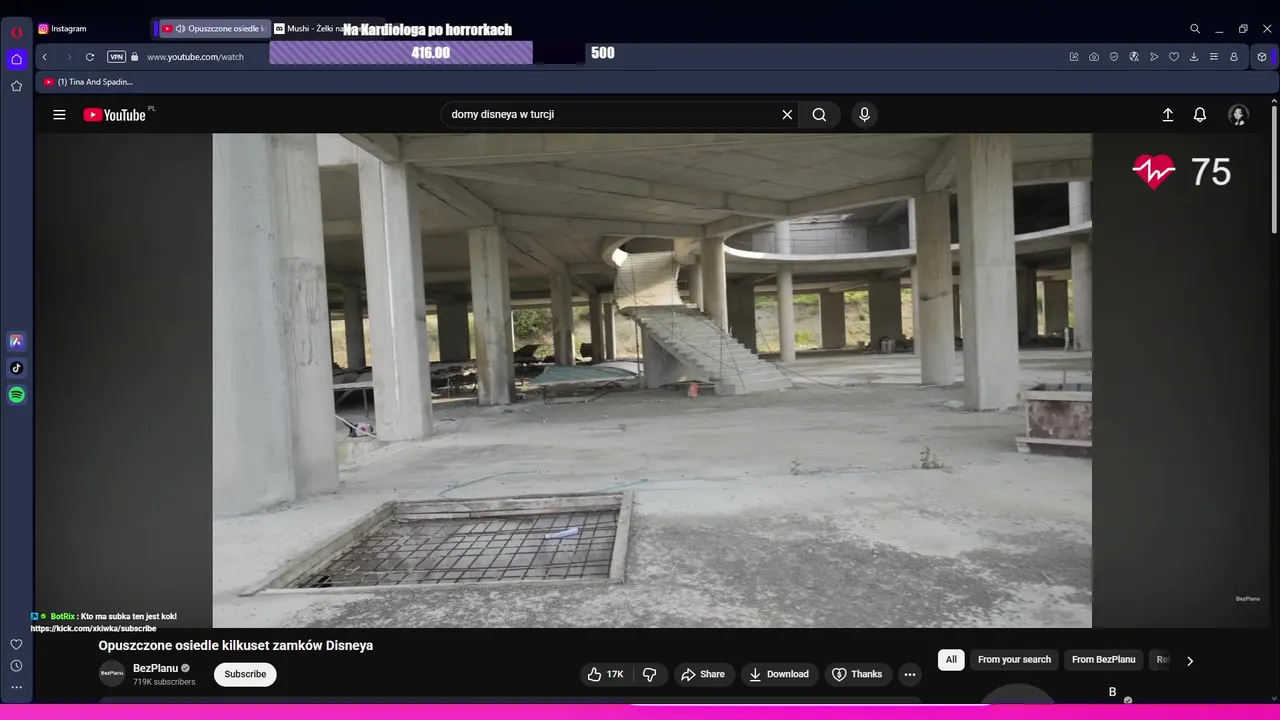Select the All filter chip
The width and height of the screenshot is (1280, 720).
pyautogui.click(x=951, y=660)
